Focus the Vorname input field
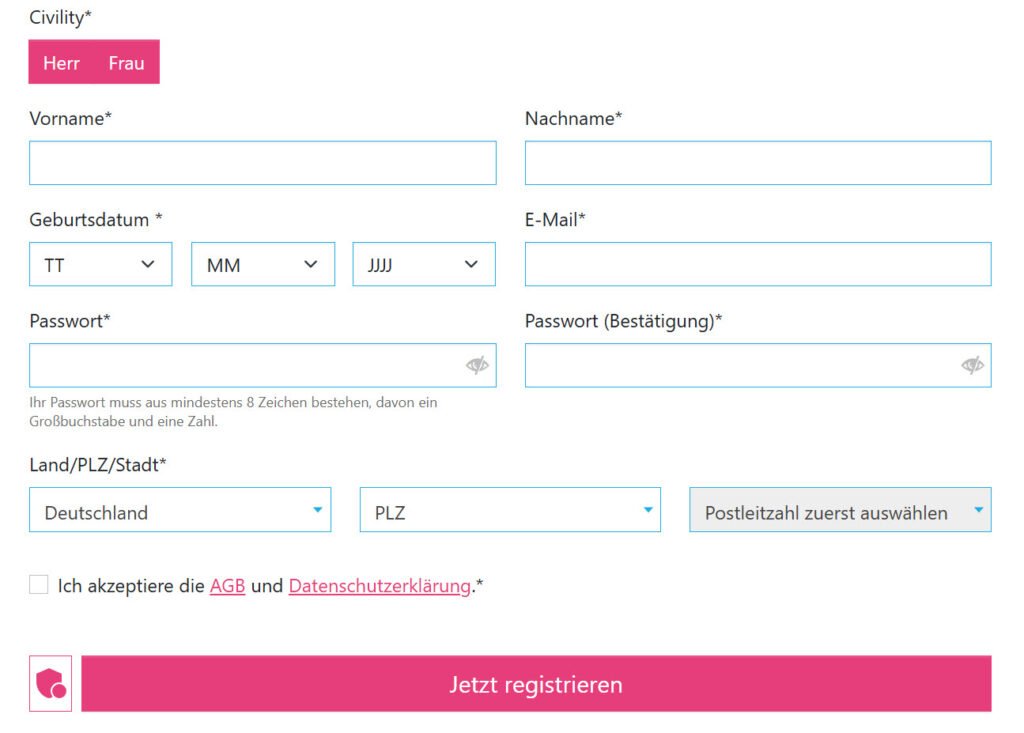The width and height of the screenshot is (1024, 733). (x=262, y=163)
